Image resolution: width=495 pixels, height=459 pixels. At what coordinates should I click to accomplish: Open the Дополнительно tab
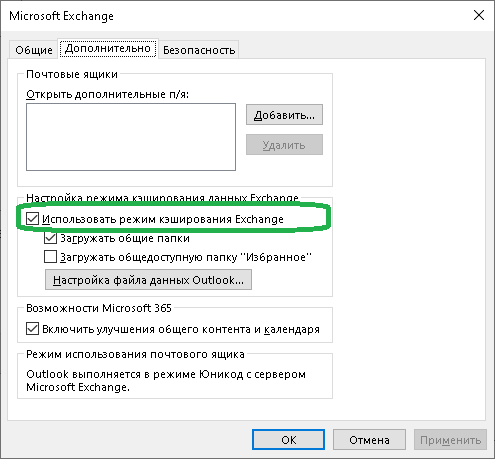108,49
